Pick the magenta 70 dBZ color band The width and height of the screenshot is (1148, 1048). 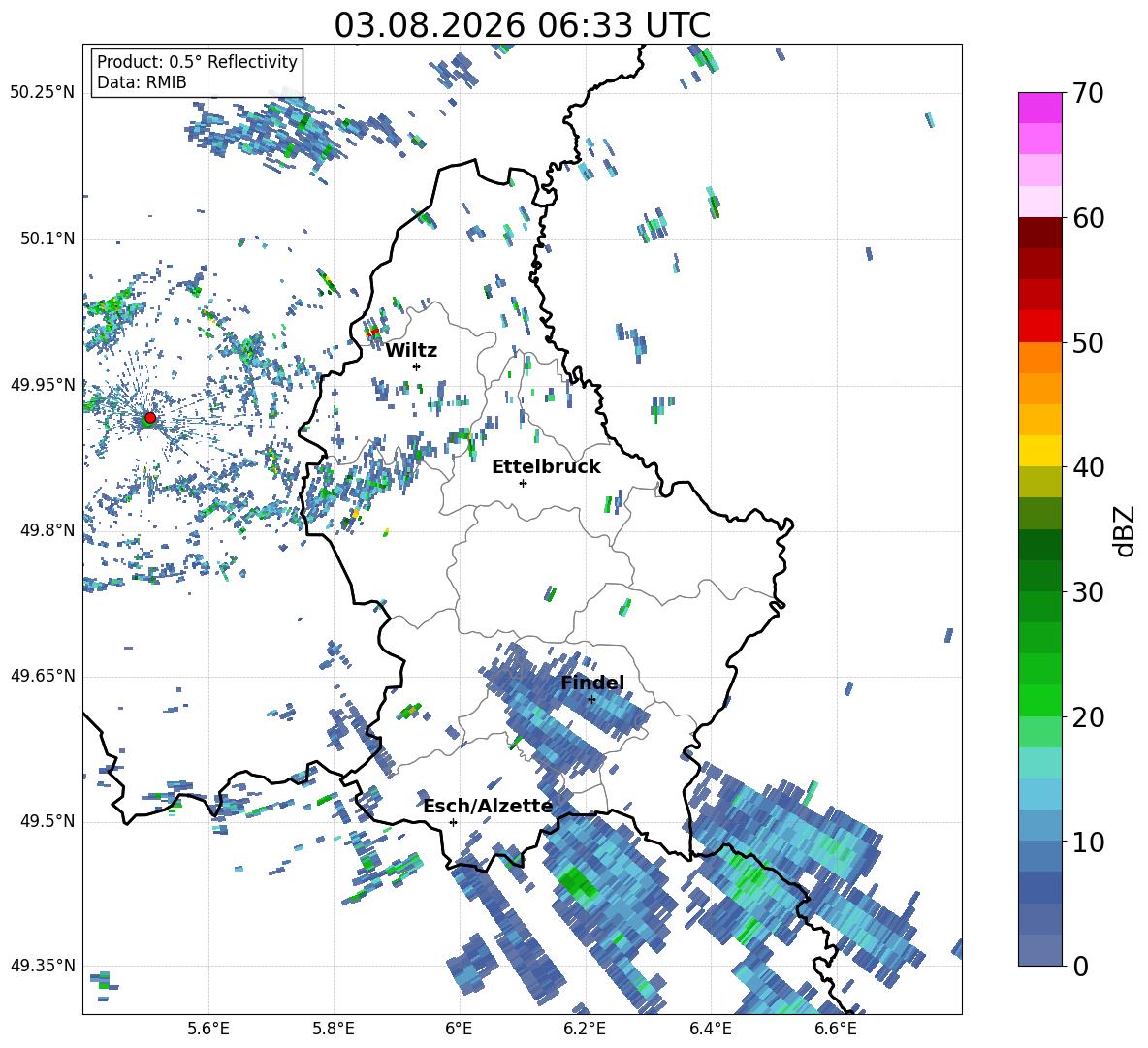[1039, 108]
